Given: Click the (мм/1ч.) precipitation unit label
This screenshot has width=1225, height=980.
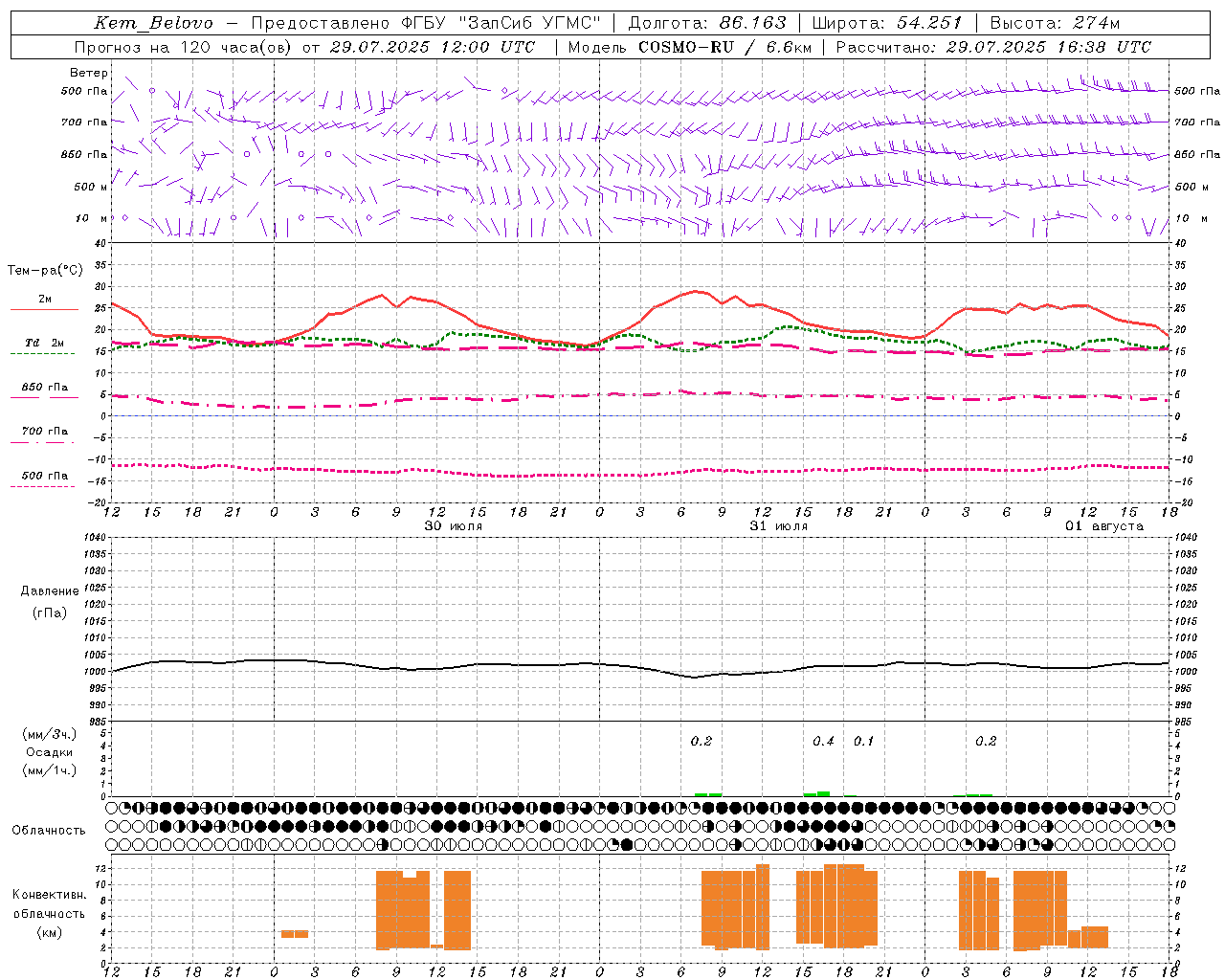Looking at the screenshot, I should [50, 770].
